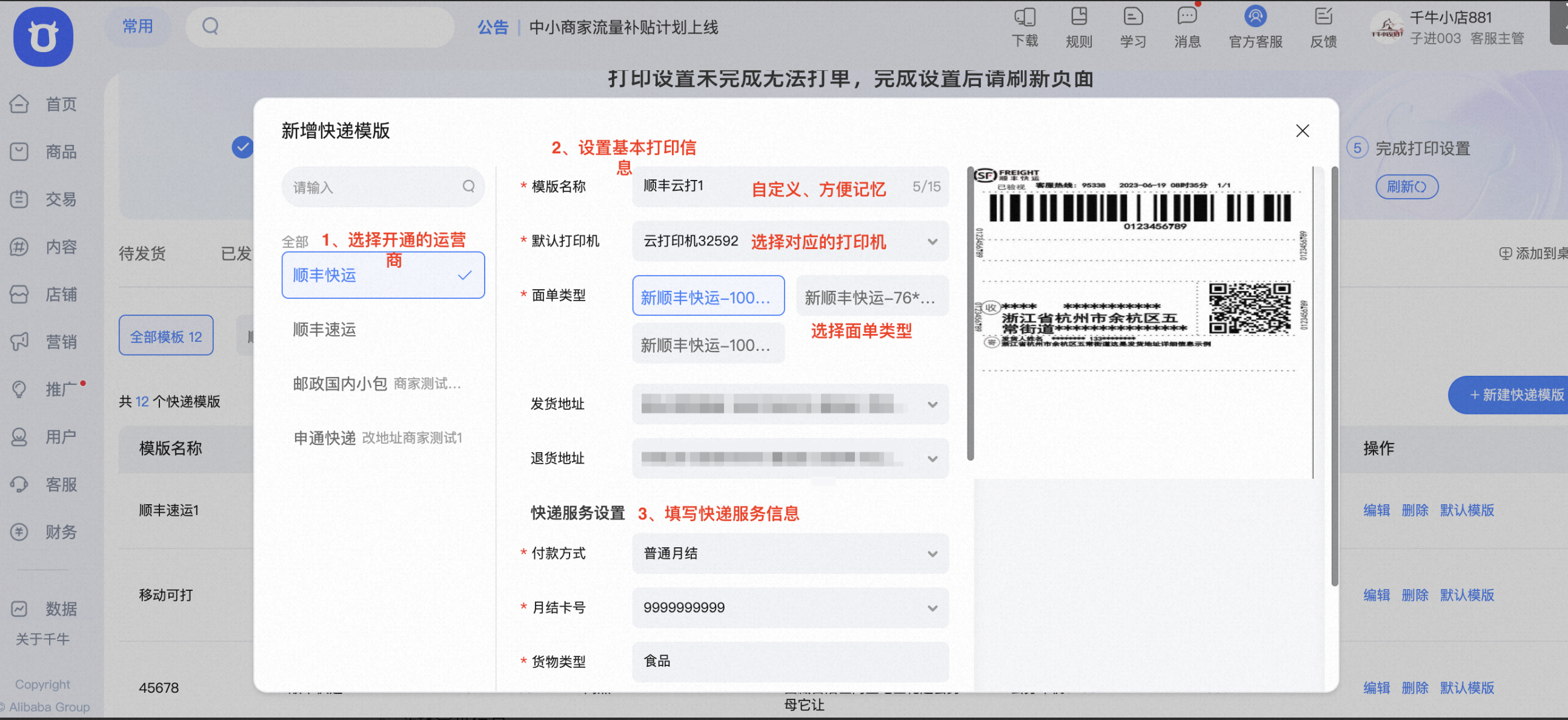Viewport: 1568px width, 720px height.
Task: Open the 客服 customer service headset icon
Action: (19, 484)
